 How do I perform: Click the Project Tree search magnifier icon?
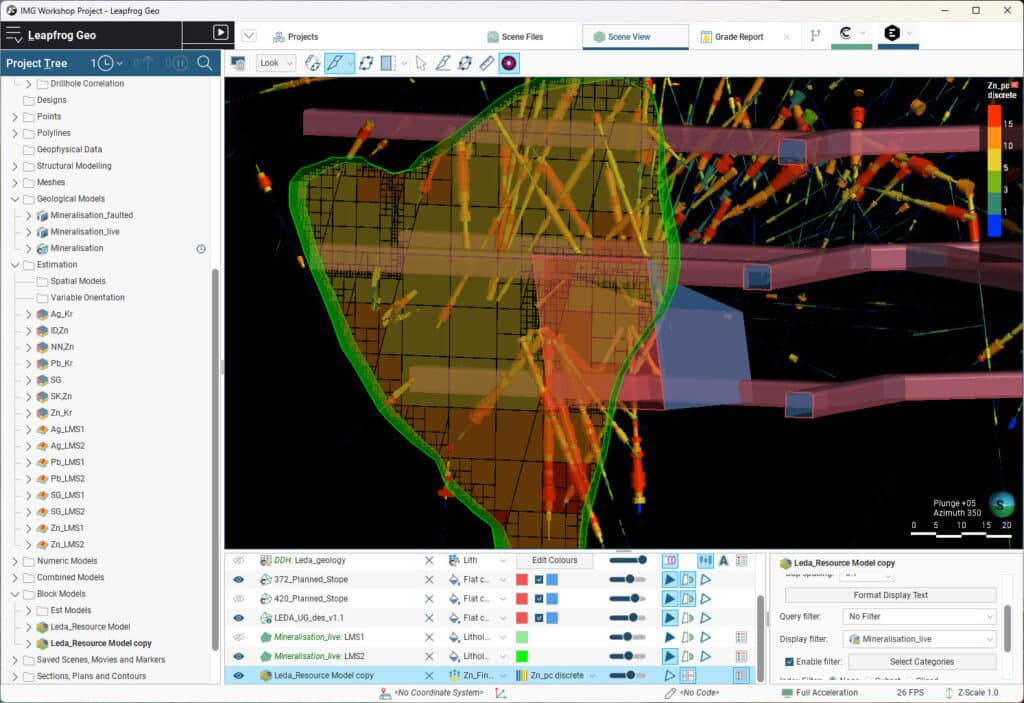[x=202, y=63]
